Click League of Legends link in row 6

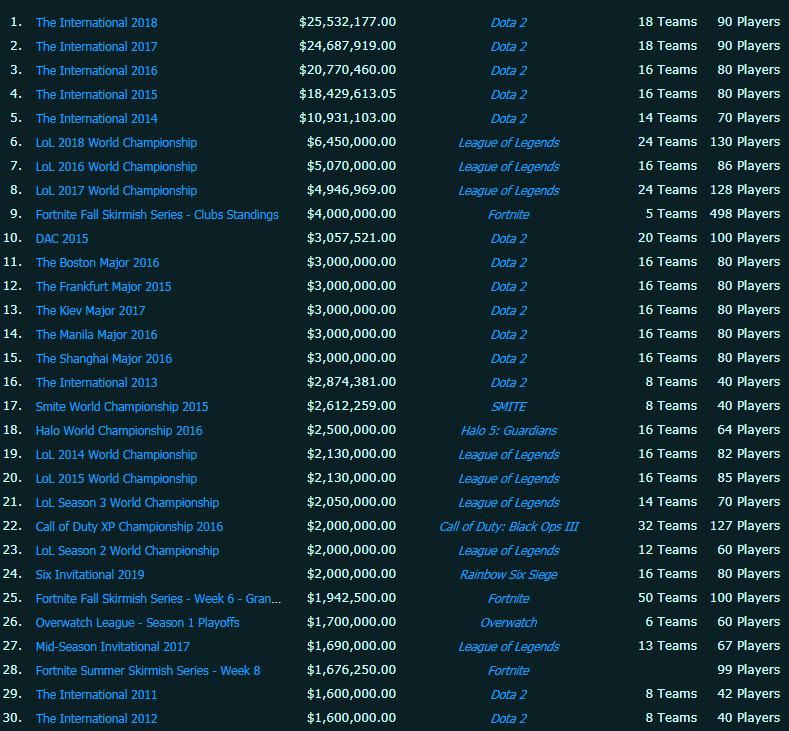tap(509, 143)
